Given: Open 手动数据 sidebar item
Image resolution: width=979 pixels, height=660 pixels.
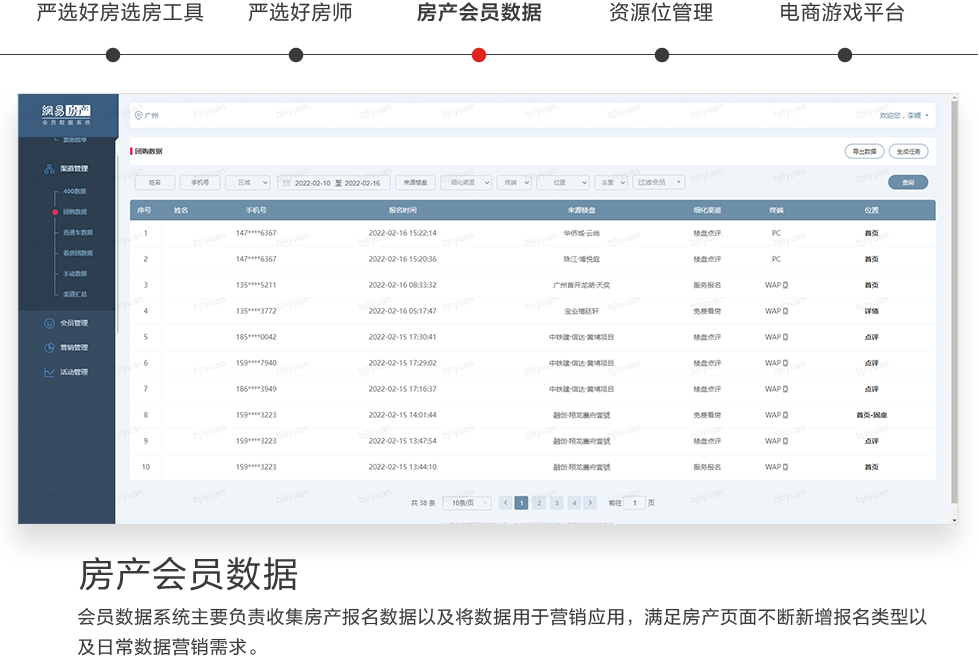Looking at the screenshot, I should pyautogui.click(x=74, y=273).
